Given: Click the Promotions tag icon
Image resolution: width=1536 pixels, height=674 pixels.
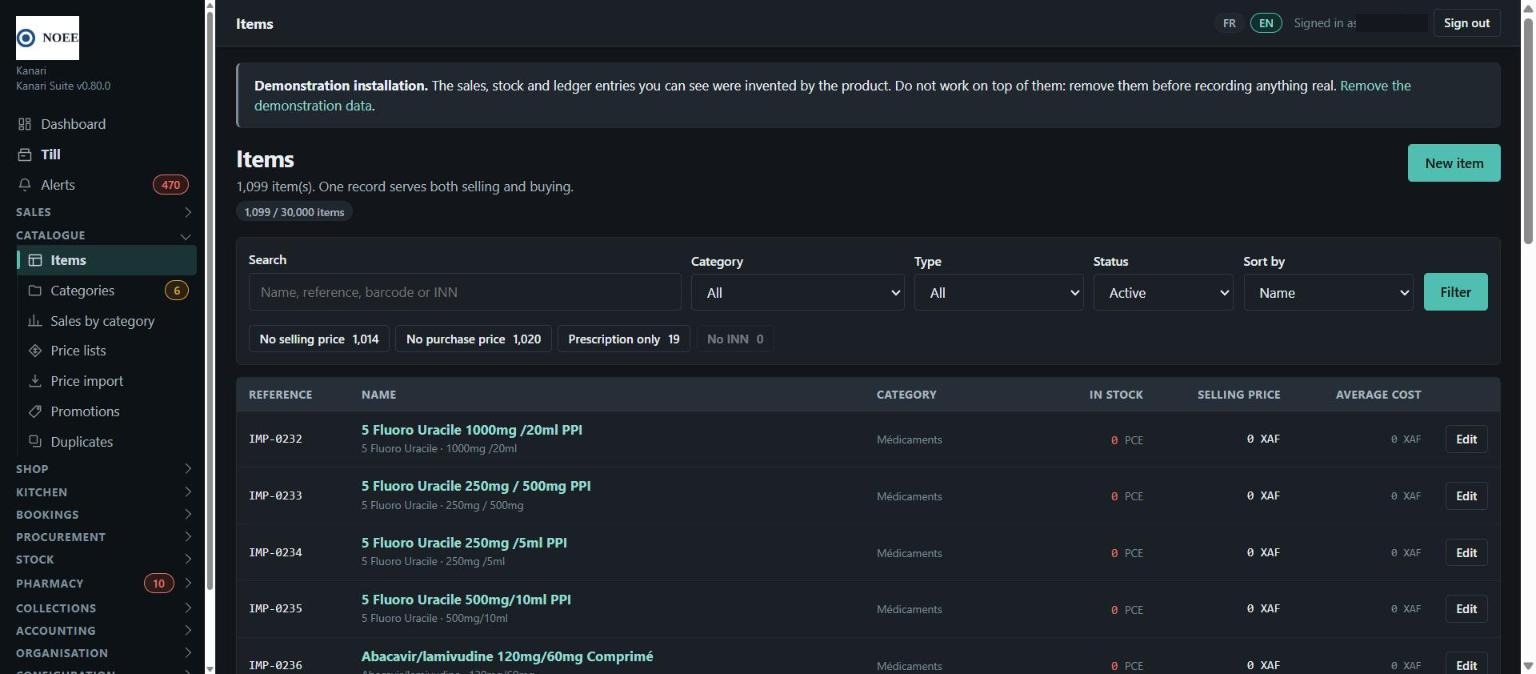Looking at the screenshot, I should 35,411.
